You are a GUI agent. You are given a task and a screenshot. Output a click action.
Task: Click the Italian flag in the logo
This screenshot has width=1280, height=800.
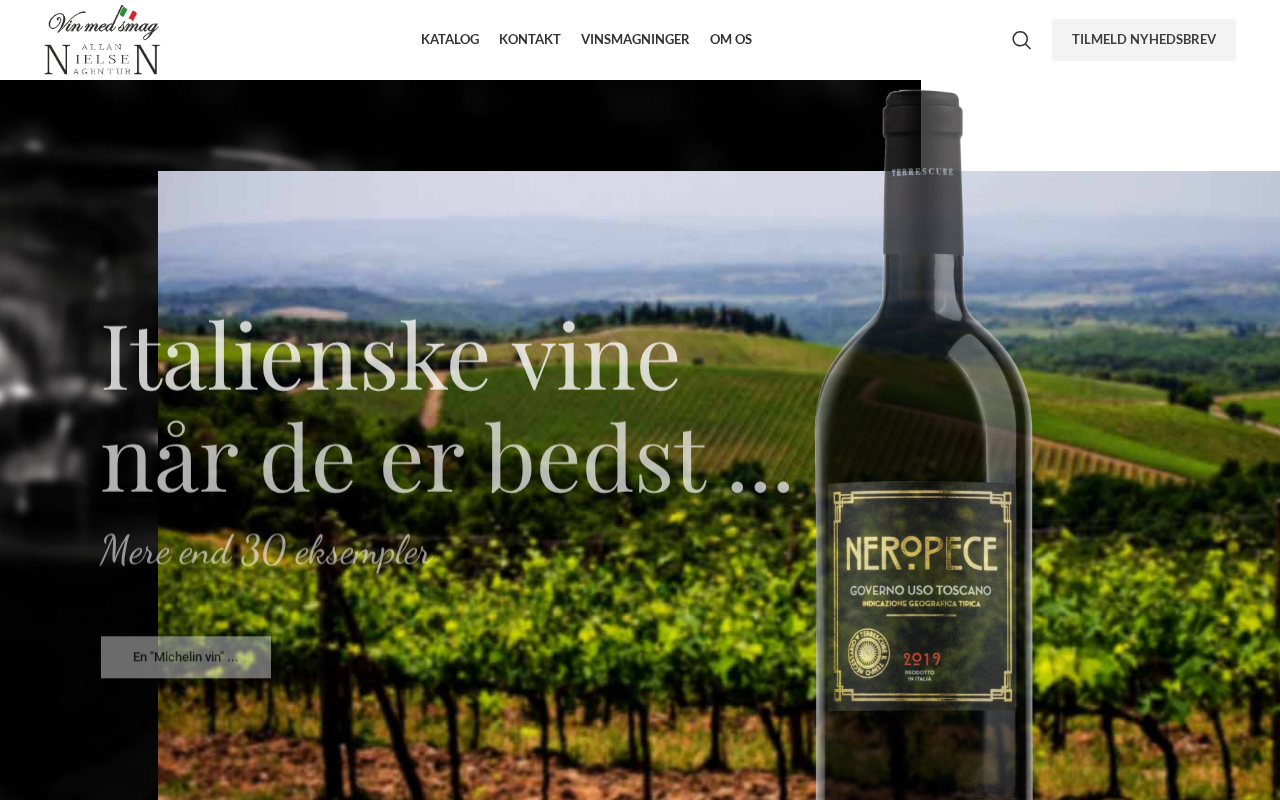(x=127, y=13)
